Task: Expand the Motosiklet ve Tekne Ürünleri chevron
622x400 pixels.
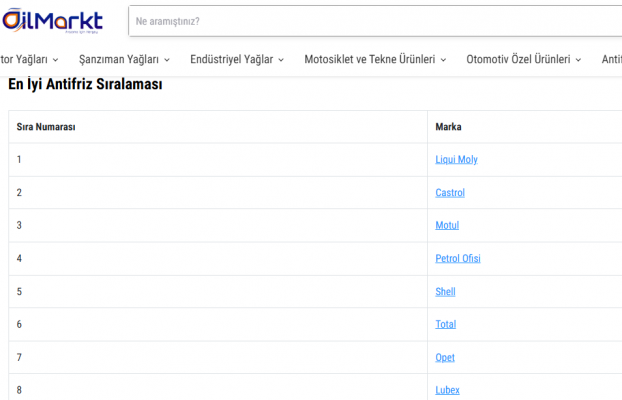Action: click(443, 60)
